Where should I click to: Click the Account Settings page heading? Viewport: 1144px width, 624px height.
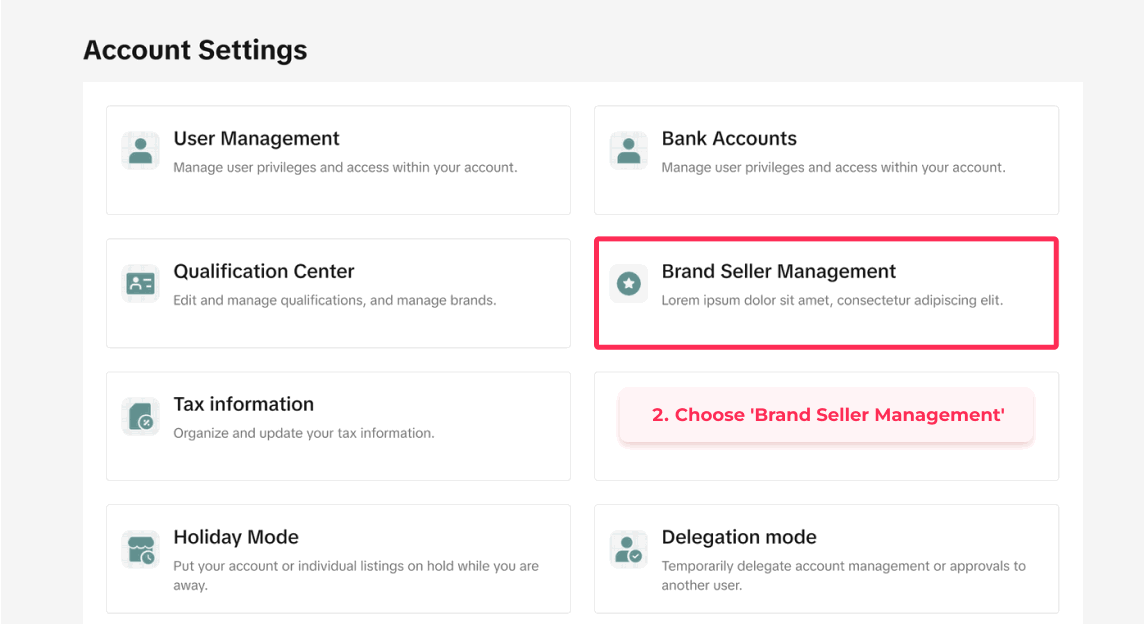tap(195, 50)
